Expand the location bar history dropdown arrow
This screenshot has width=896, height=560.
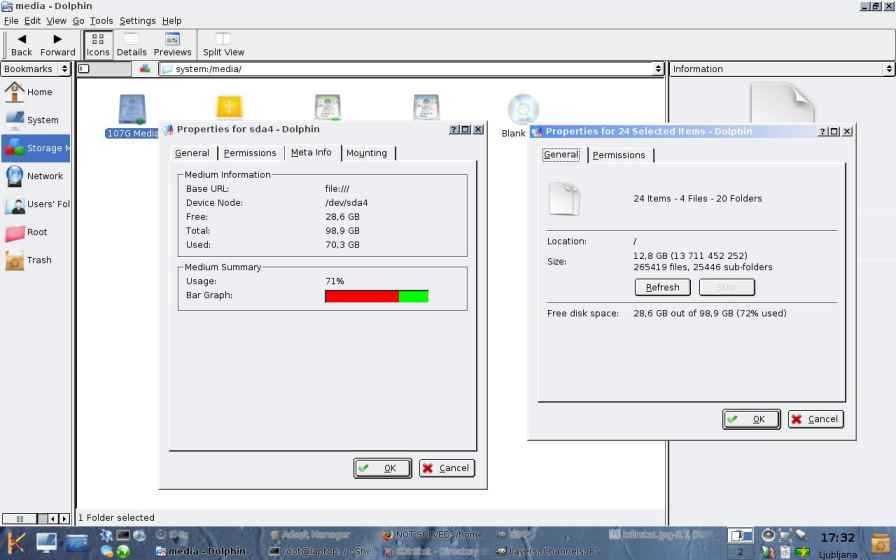[x=658, y=69]
